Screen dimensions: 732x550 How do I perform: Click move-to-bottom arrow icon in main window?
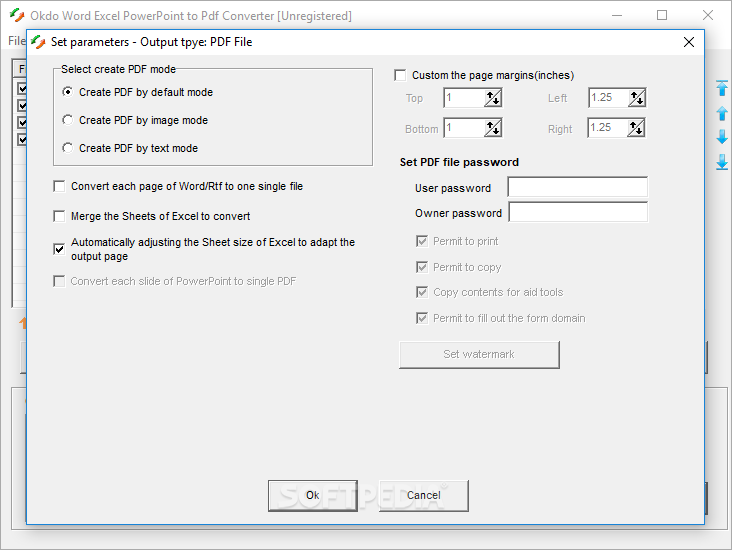(x=722, y=162)
